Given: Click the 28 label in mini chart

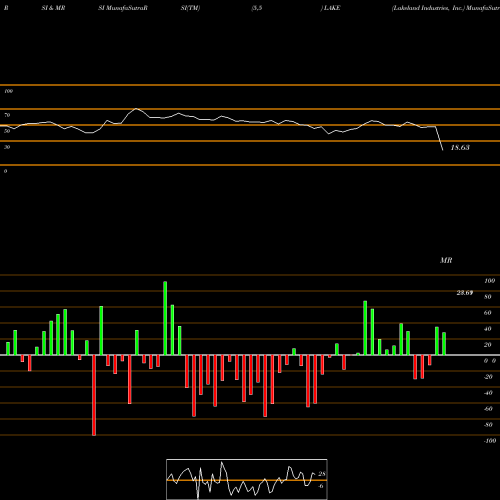Looking at the screenshot, I should click(322, 474).
